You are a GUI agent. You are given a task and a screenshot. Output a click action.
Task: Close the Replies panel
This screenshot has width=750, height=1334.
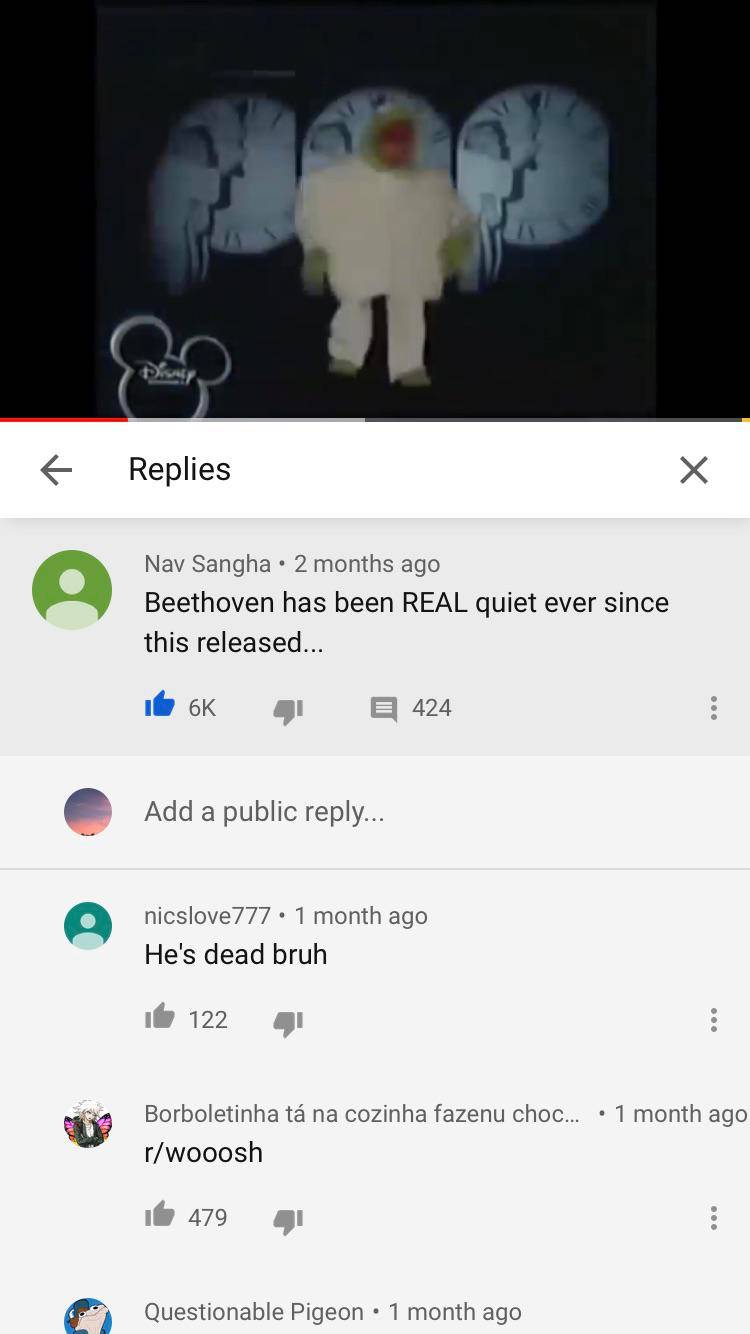pyautogui.click(x=694, y=469)
